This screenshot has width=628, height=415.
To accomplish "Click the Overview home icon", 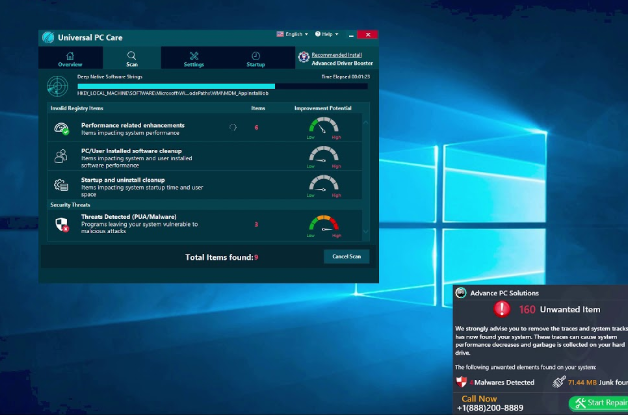I will point(70,56).
